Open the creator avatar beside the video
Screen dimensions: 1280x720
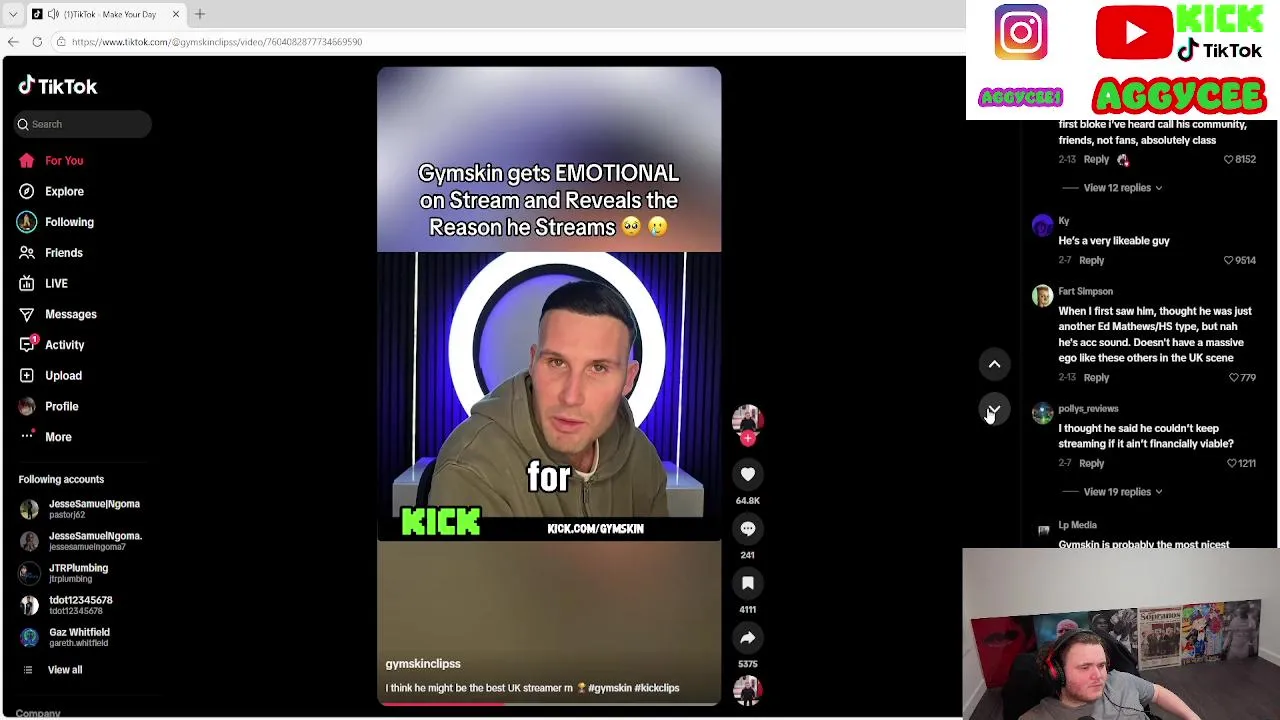point(748,420)
